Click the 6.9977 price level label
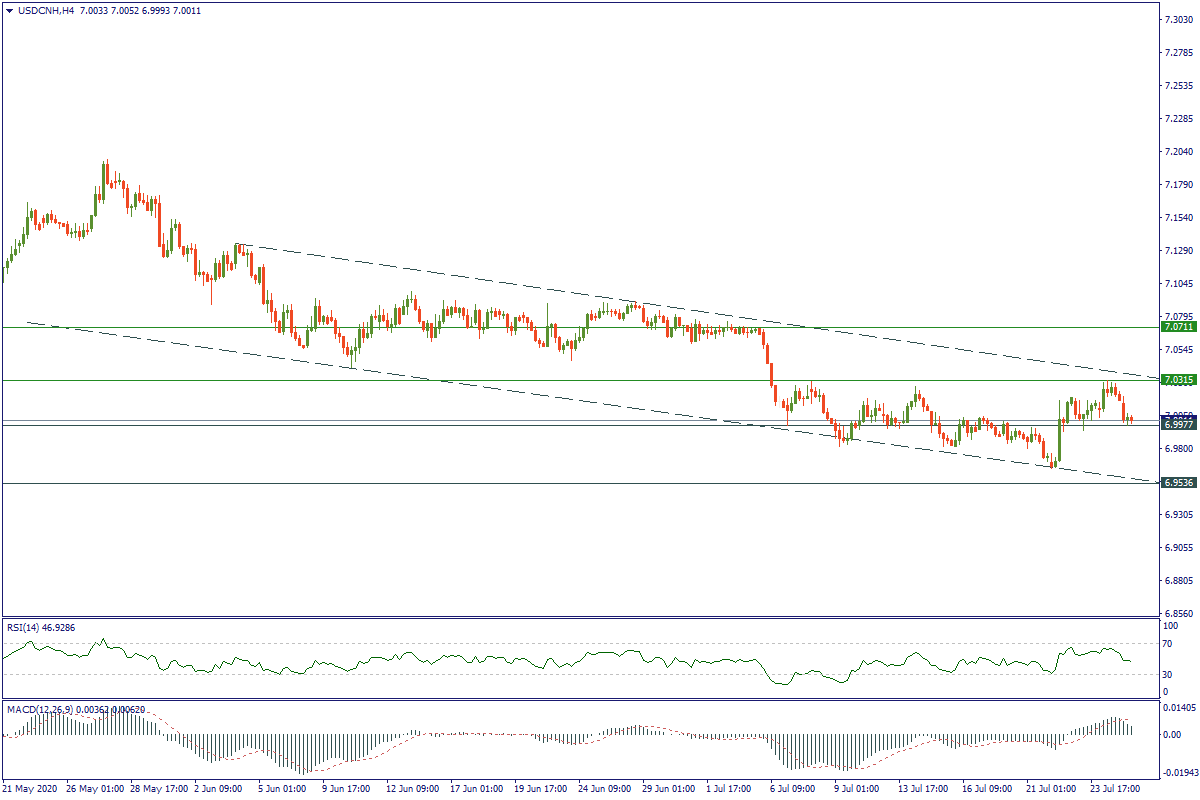This screenshot has width=1200, height=800. [x=1177, y=425]
